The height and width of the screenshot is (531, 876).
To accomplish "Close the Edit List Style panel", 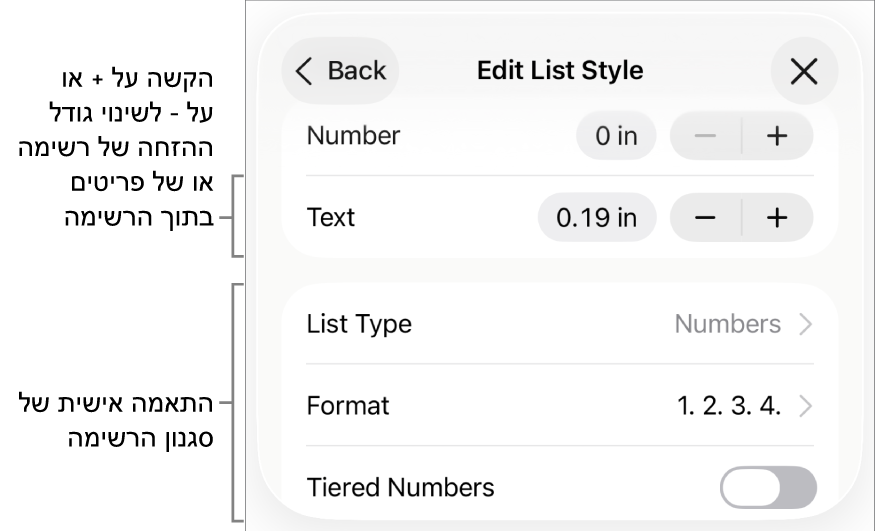I will coord(804,71).
